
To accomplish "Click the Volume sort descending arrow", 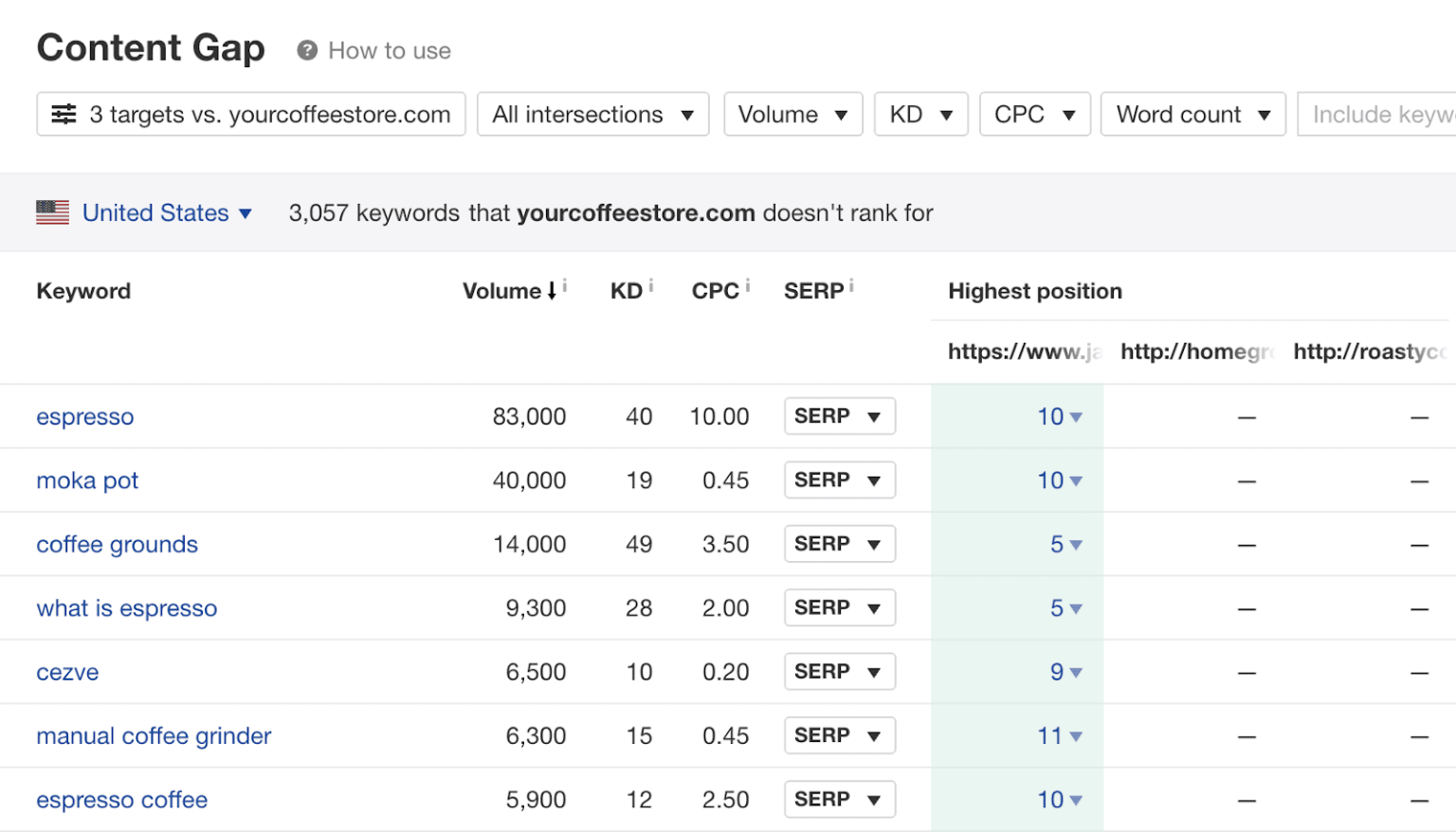I will click(552, 292).
